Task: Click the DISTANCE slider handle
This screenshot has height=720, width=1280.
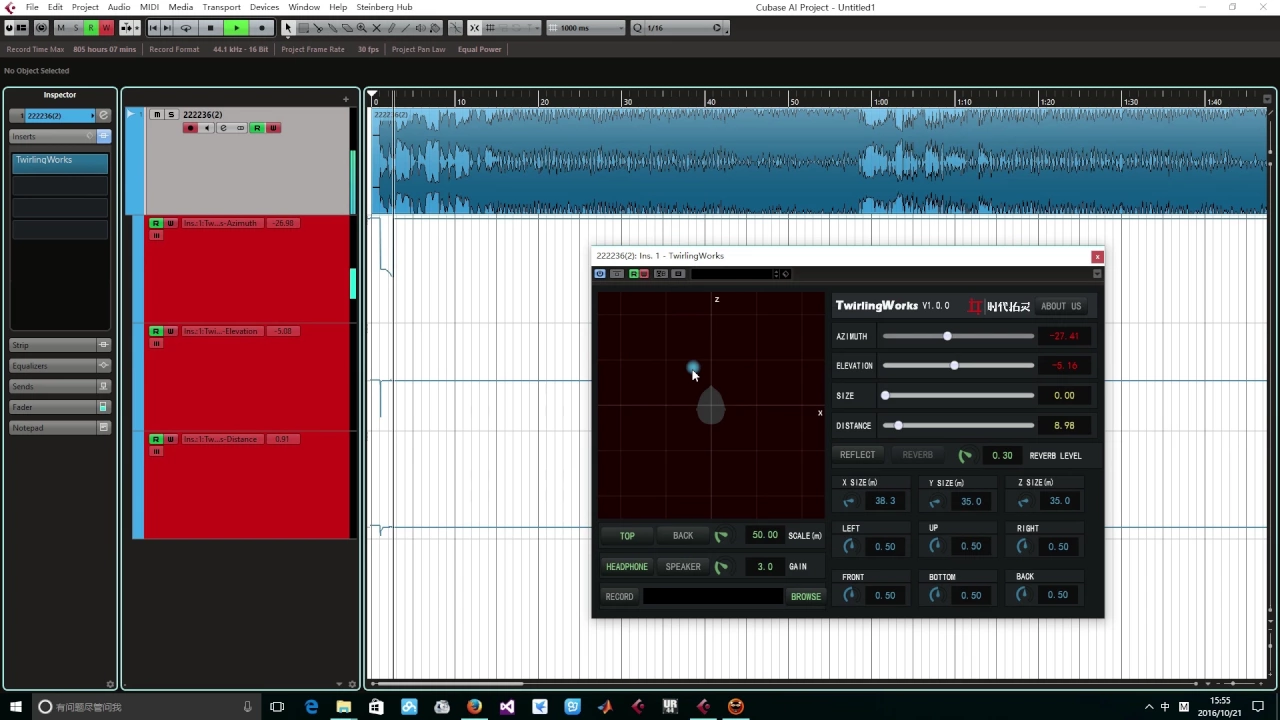Action: 898,426
